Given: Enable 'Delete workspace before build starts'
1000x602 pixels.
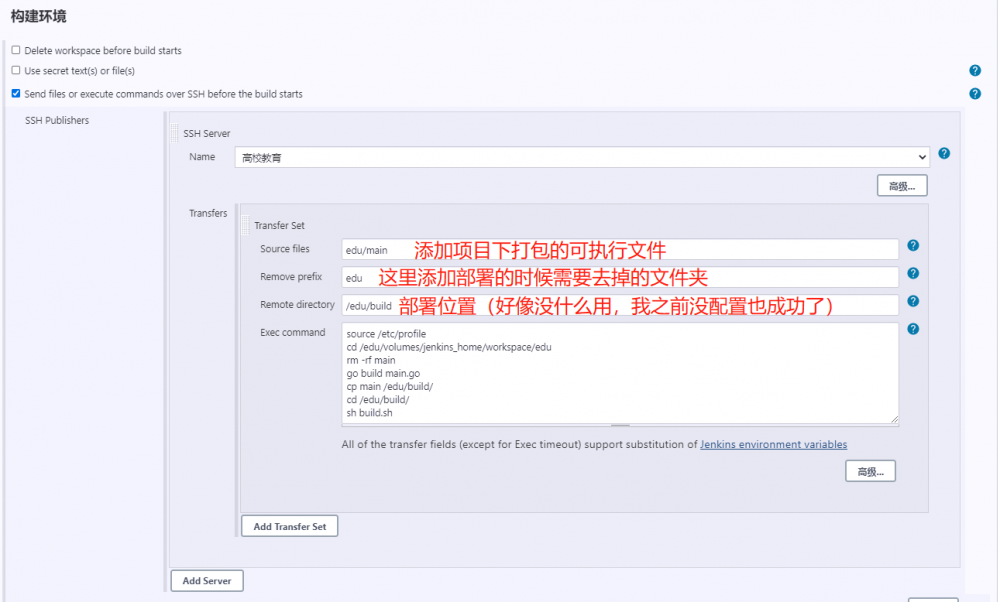Looking at the screenshot, I should click(15, 49).
